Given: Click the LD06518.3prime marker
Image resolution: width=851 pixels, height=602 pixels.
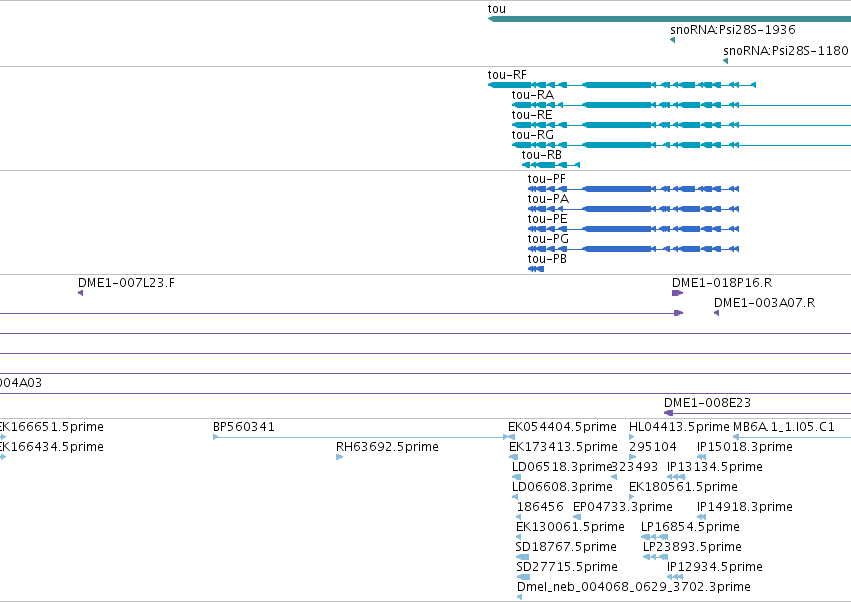Looking at the screenshot, I should coord(517,477).
